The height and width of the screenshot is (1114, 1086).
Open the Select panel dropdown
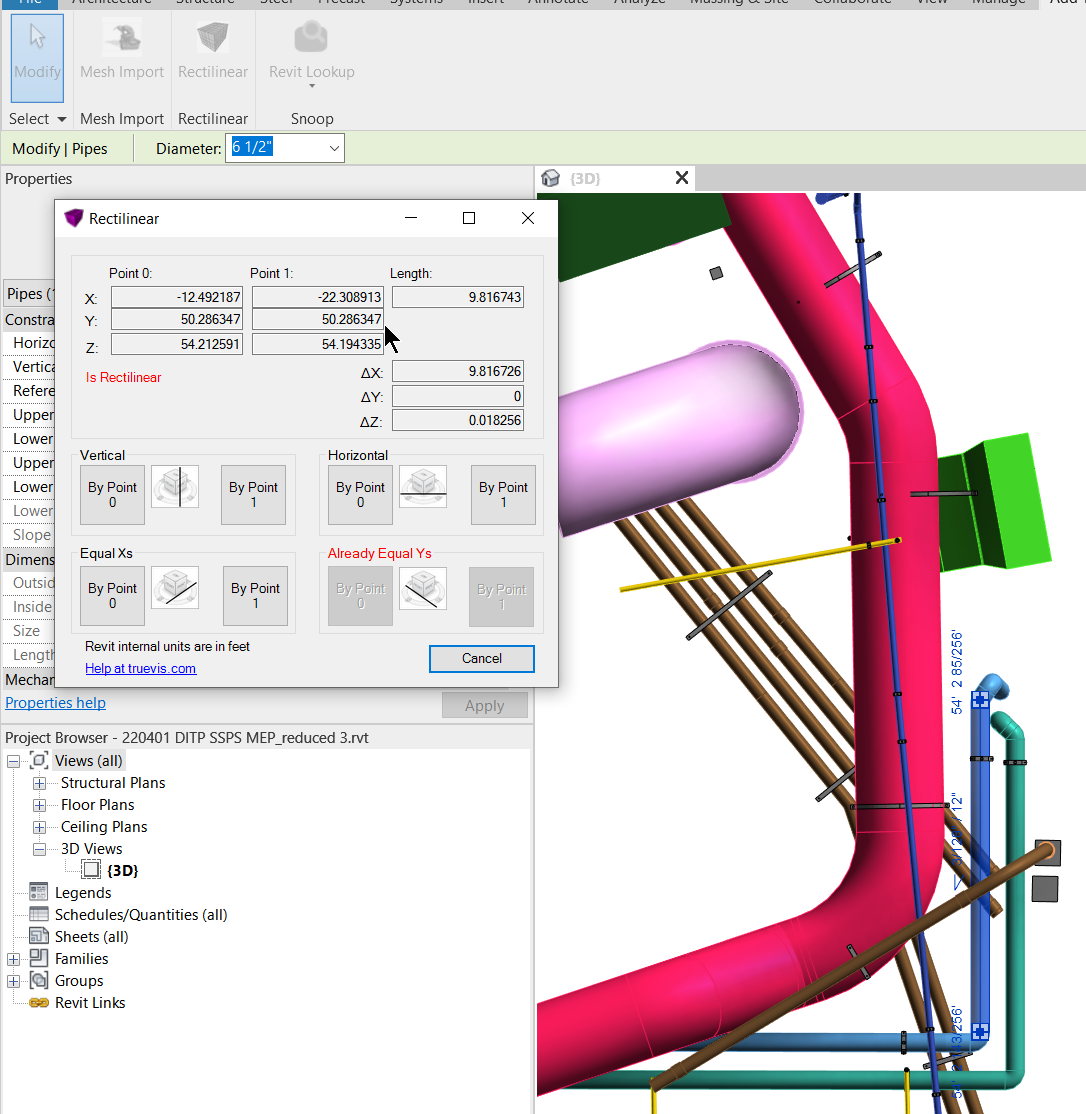click(62, 119)
